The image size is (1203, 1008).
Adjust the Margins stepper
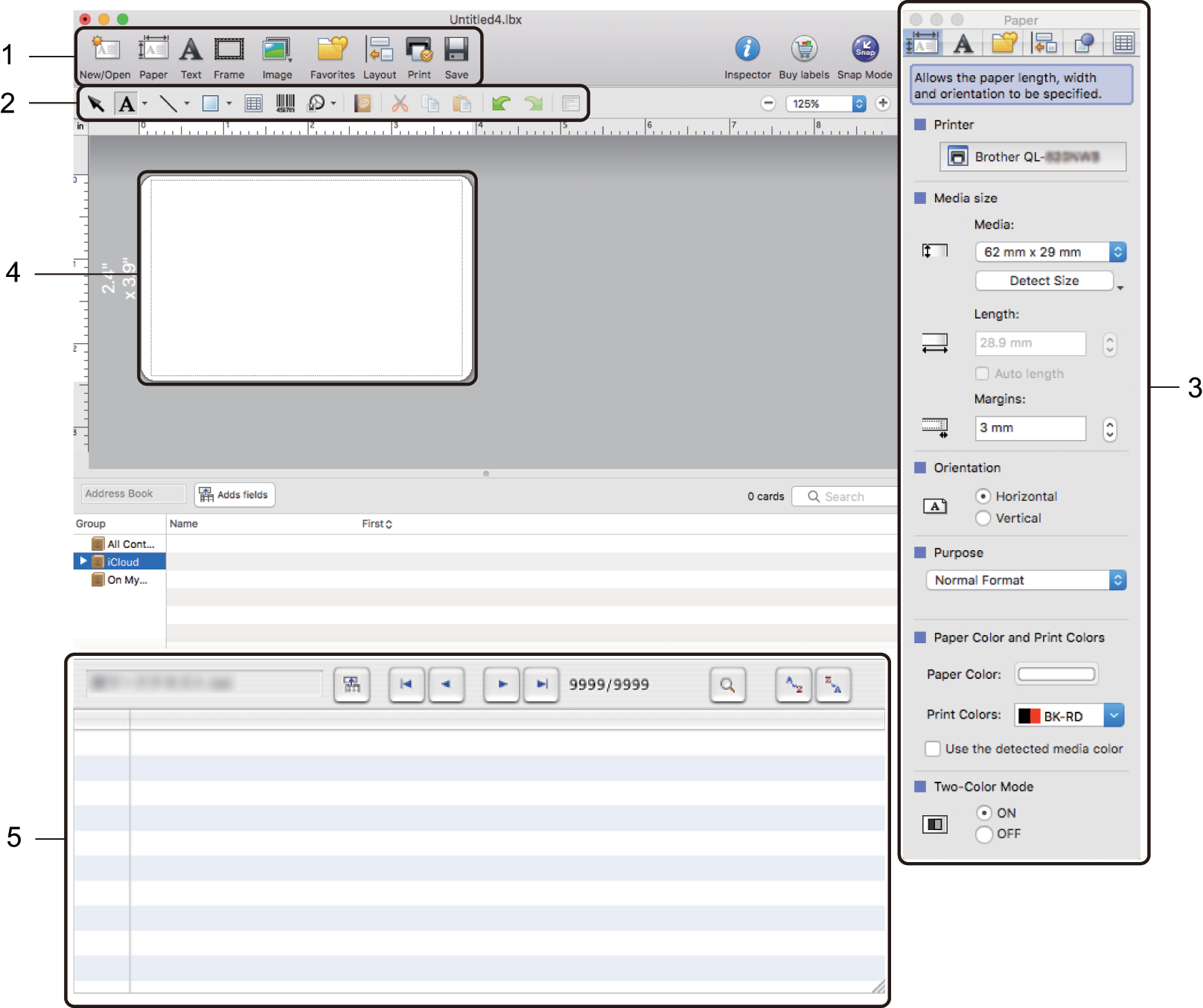coord(1110,429)
